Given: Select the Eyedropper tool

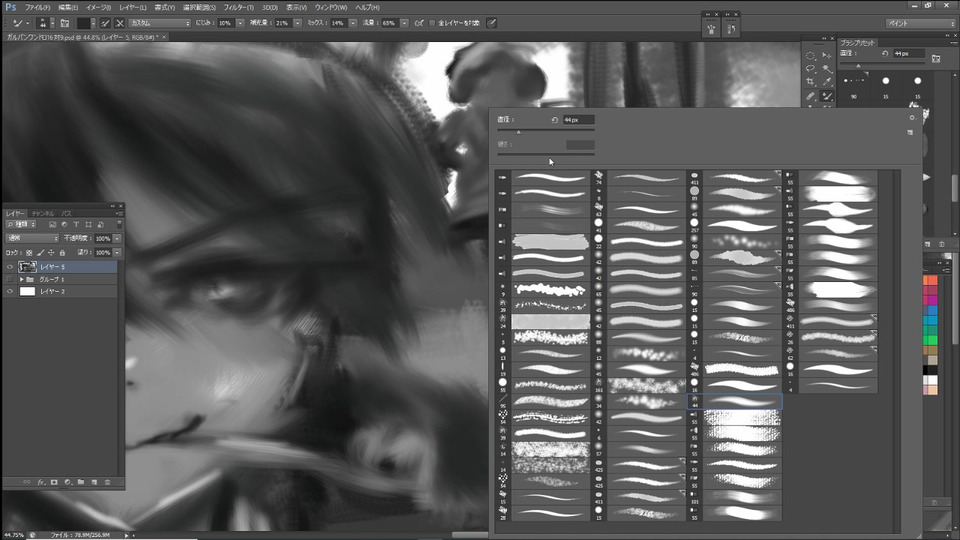Looking at the screenshot, I should (x=827, y=81).
